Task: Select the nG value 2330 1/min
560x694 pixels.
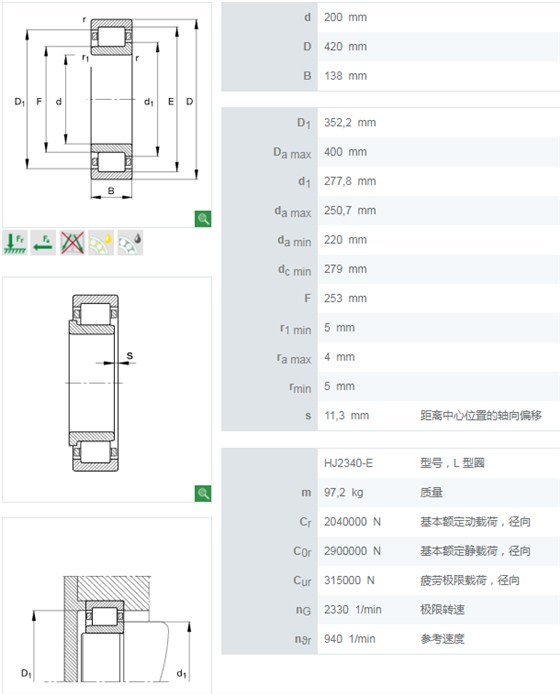Action: point(353,609)
